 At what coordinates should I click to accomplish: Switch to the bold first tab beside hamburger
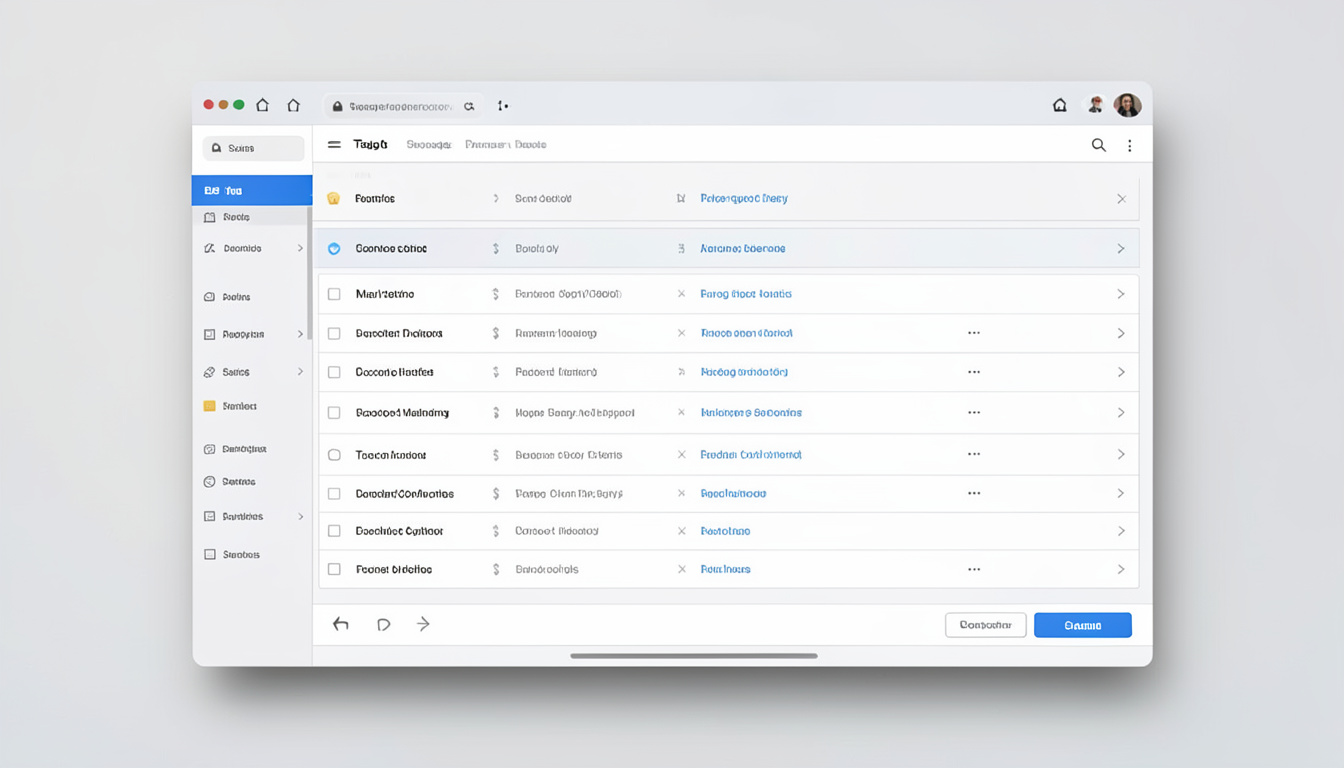[x=370, y=145]
